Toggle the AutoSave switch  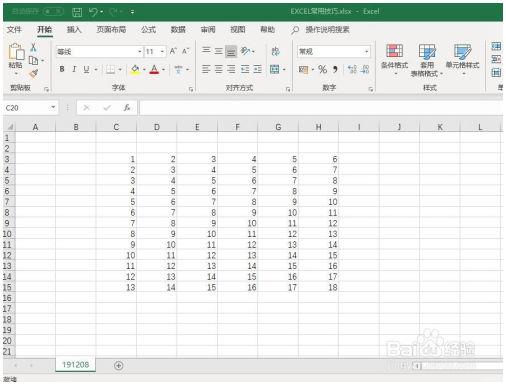(53, 12)
